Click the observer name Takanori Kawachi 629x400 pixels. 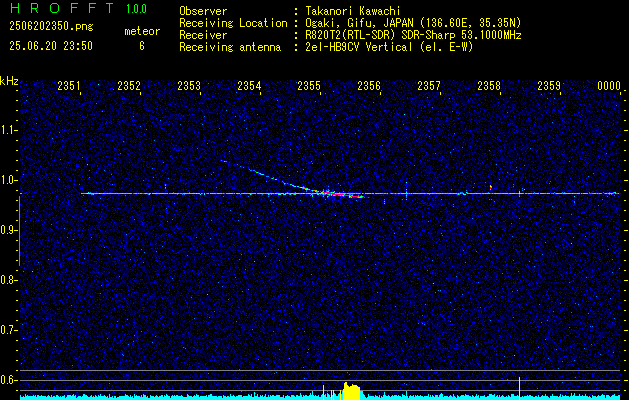click(353, 11)
